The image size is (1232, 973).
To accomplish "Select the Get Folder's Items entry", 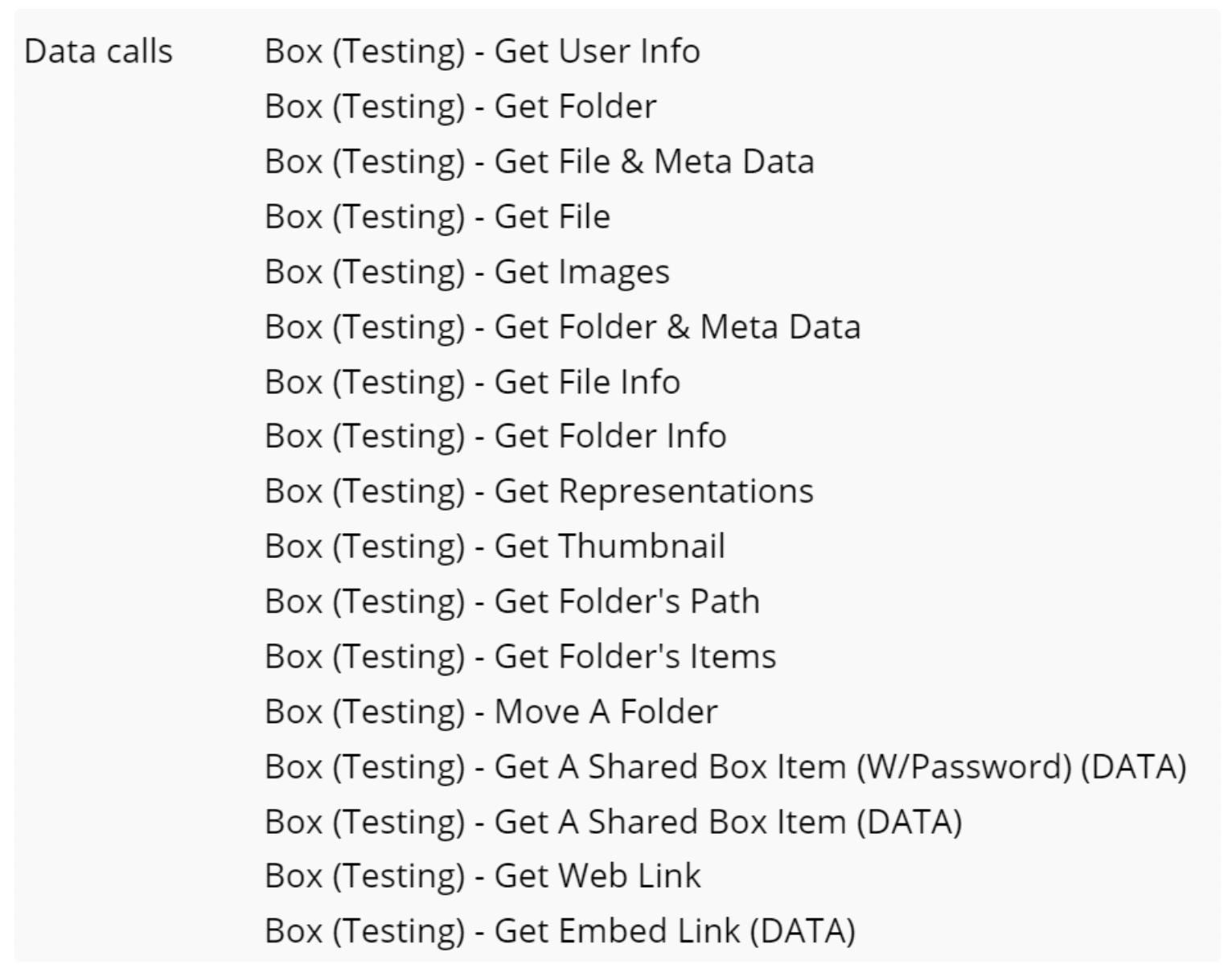I will click(x=521, y=656).
